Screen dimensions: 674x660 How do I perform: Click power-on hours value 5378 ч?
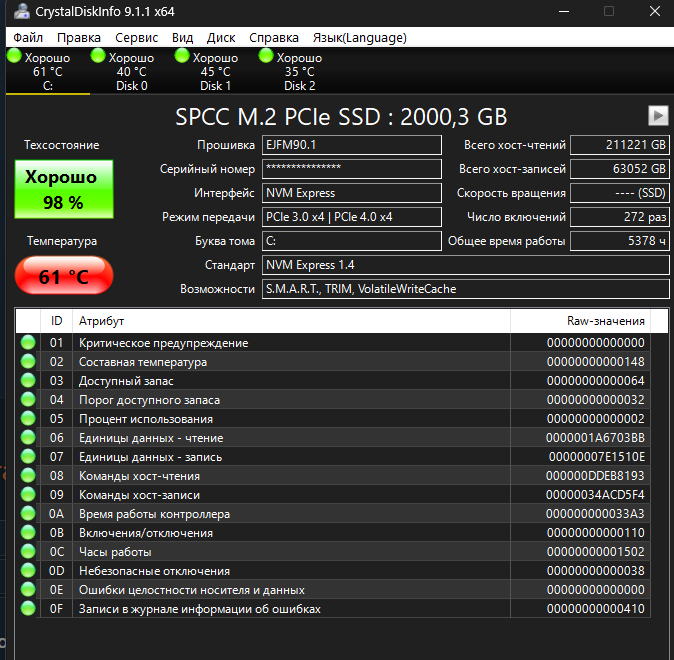619,241
